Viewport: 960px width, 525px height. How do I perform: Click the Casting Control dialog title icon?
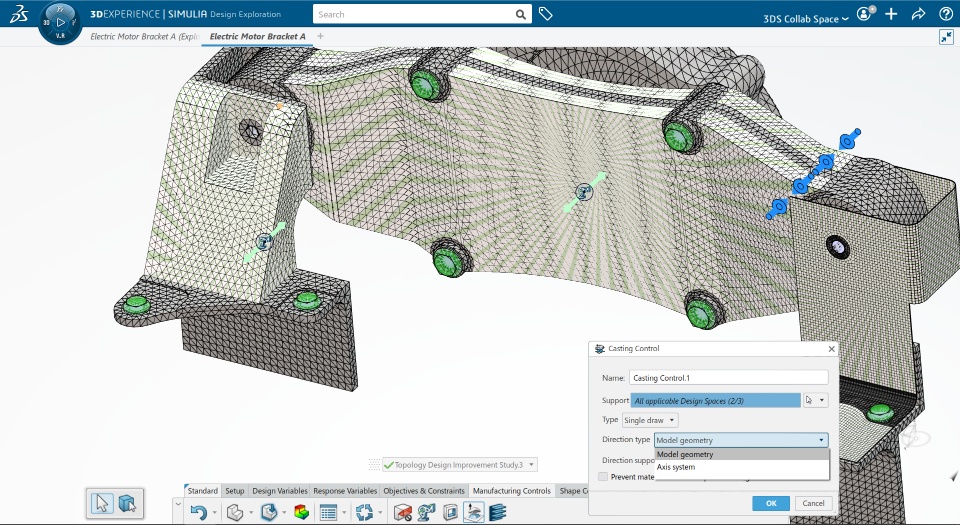tap(600, 348)
